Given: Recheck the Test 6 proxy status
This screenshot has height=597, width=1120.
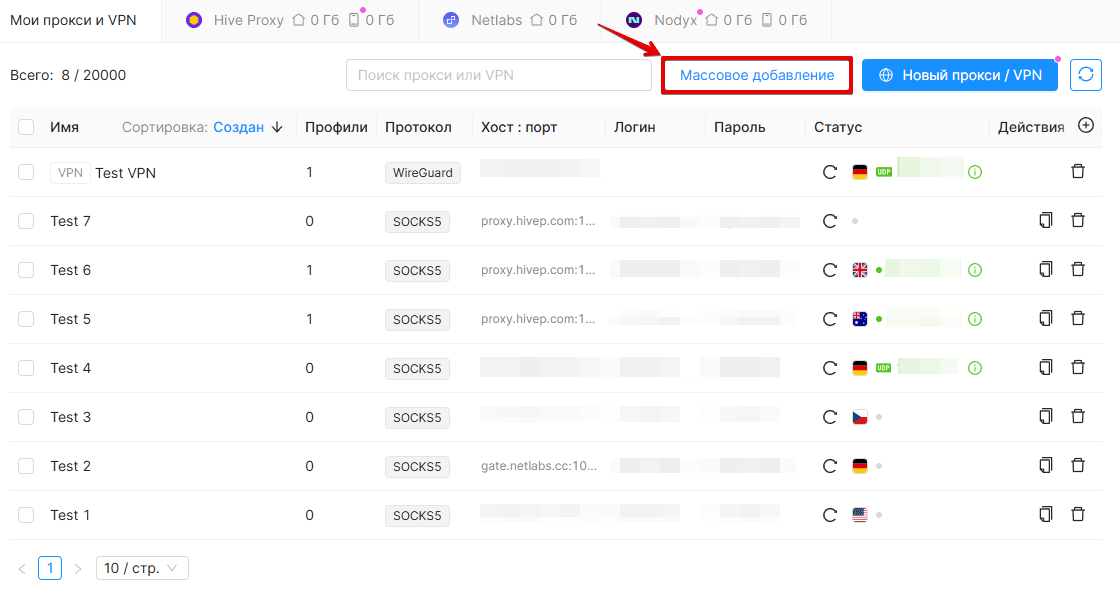Looking at the screenshot, I should click(x=829, y=270).
